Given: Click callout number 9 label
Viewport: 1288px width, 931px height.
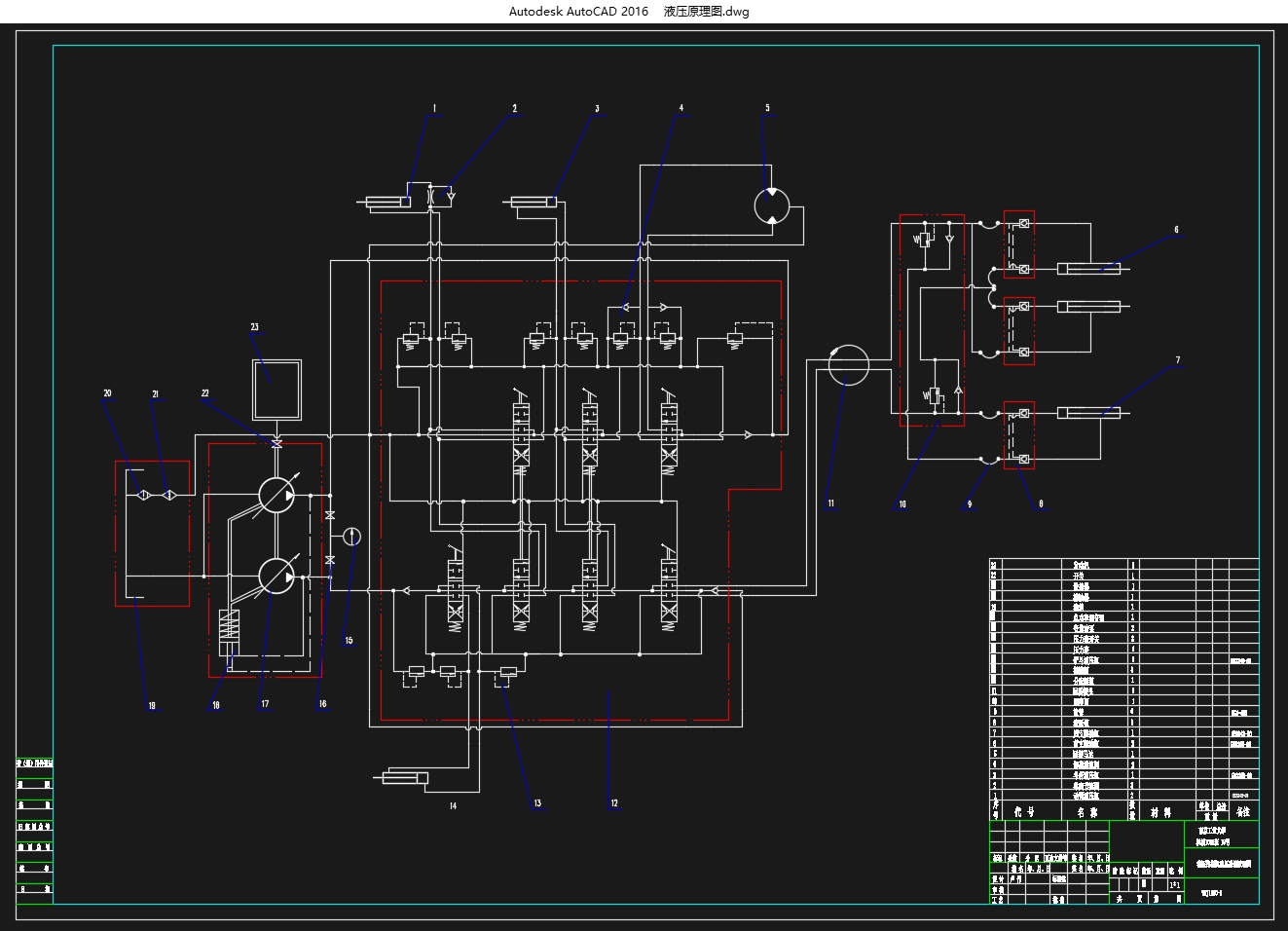Looking at the screenshot, I should tap(969, 504).
